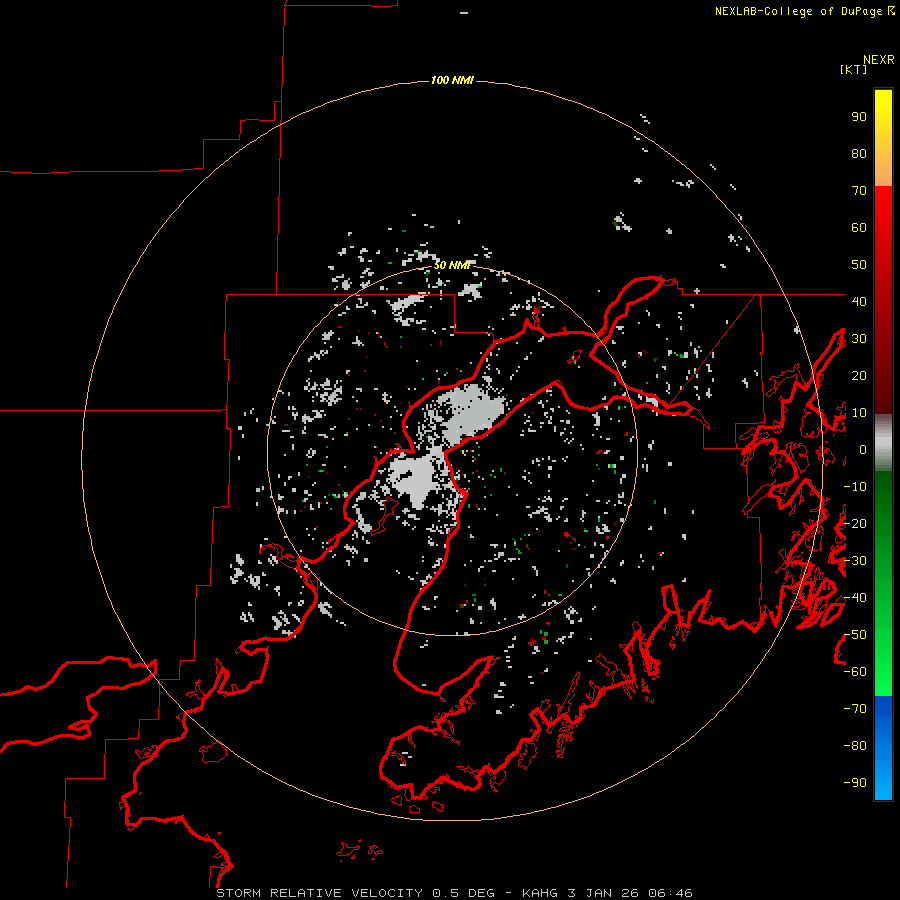The width and height of the screenshot is (900, 900).
Task: Click the -20 value on the scale
Action: pyautogui.click(x=855, y=523)
